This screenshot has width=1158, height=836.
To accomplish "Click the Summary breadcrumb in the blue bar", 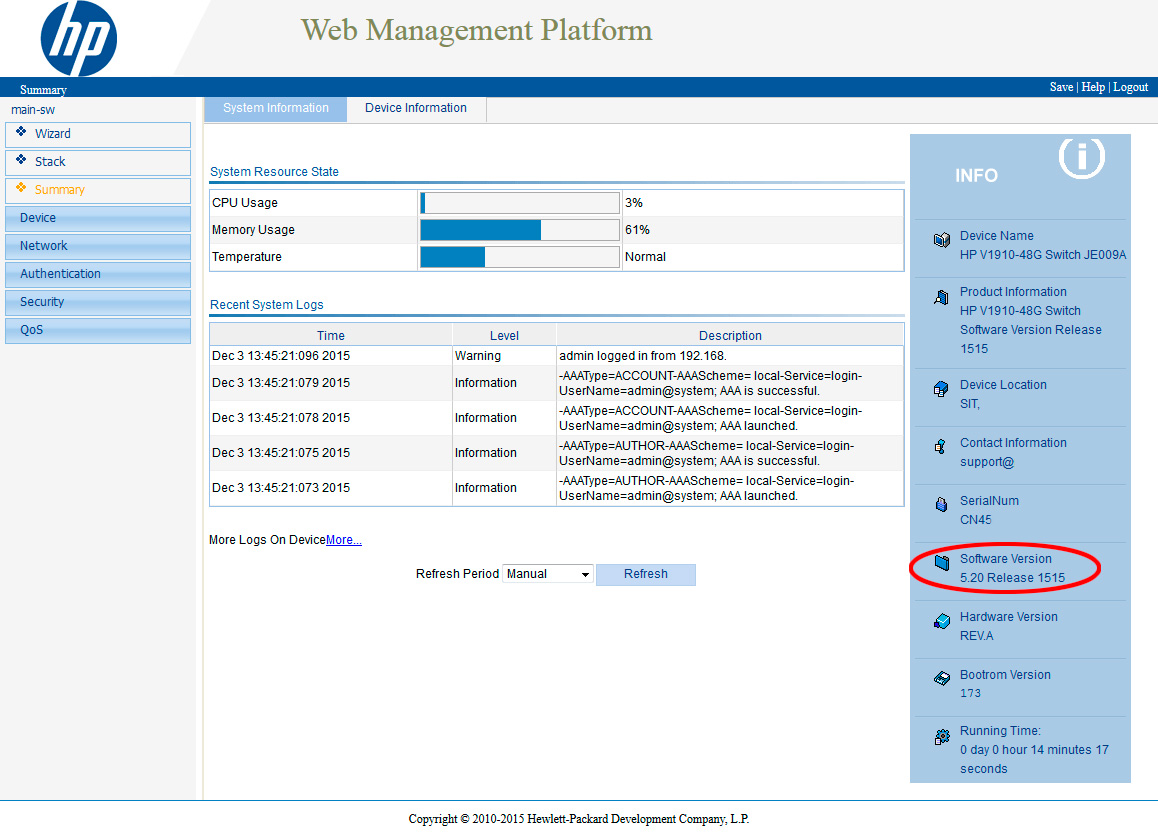I will coord(43,90).
